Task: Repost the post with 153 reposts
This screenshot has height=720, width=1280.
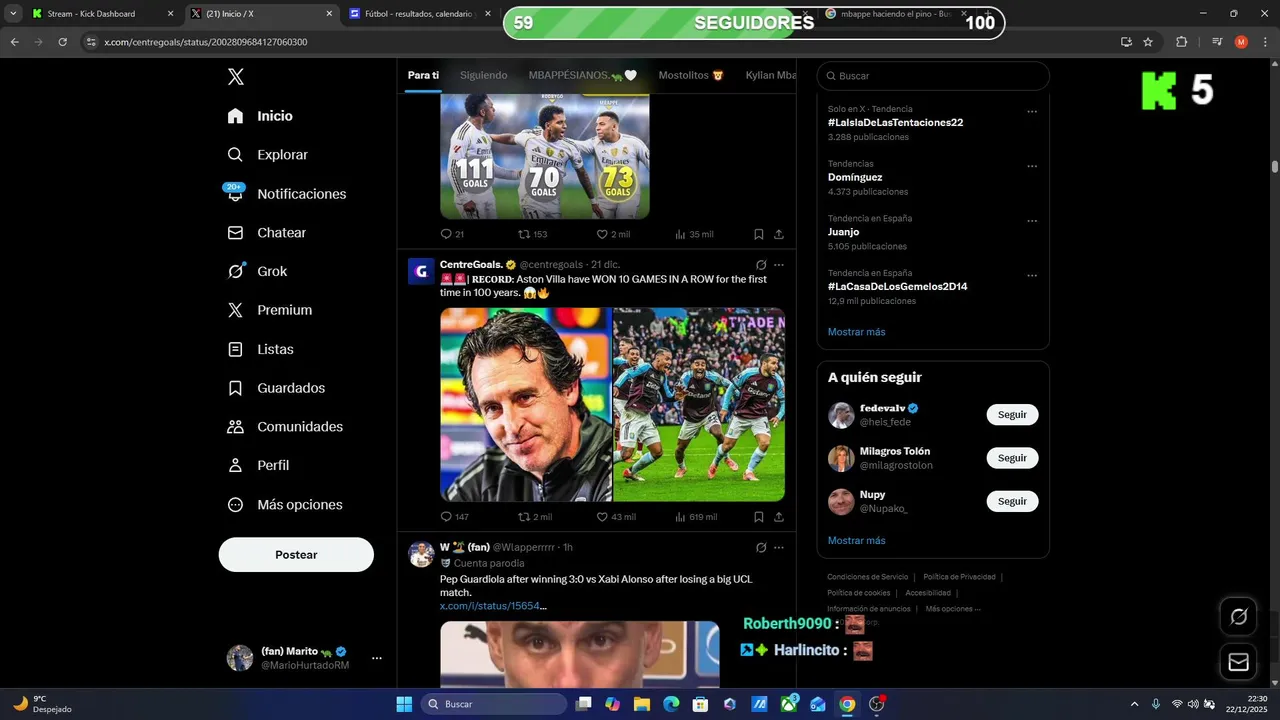Action: (532, 234)
